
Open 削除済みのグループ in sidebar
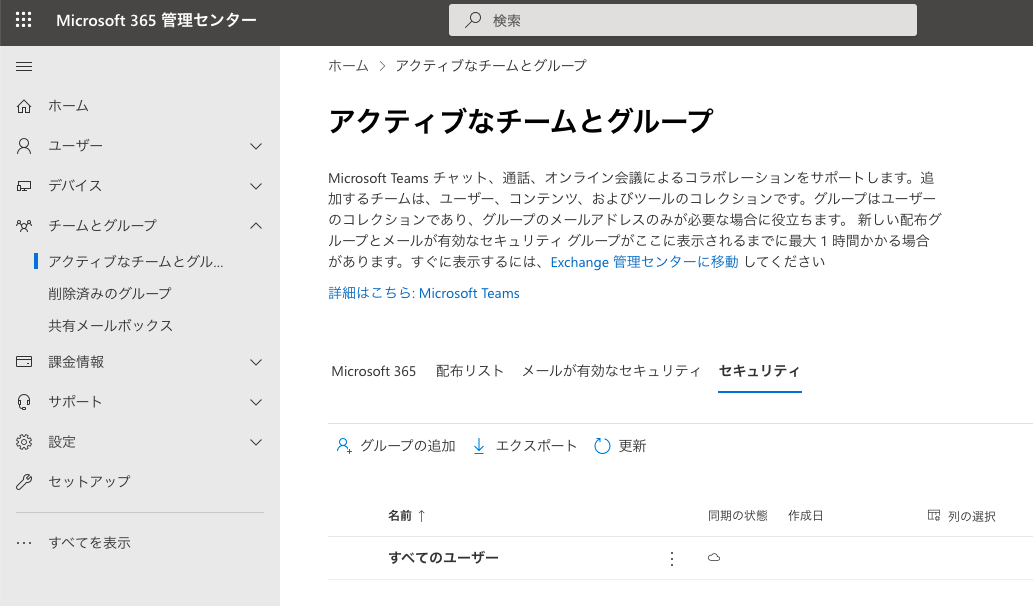coord(109,293)
